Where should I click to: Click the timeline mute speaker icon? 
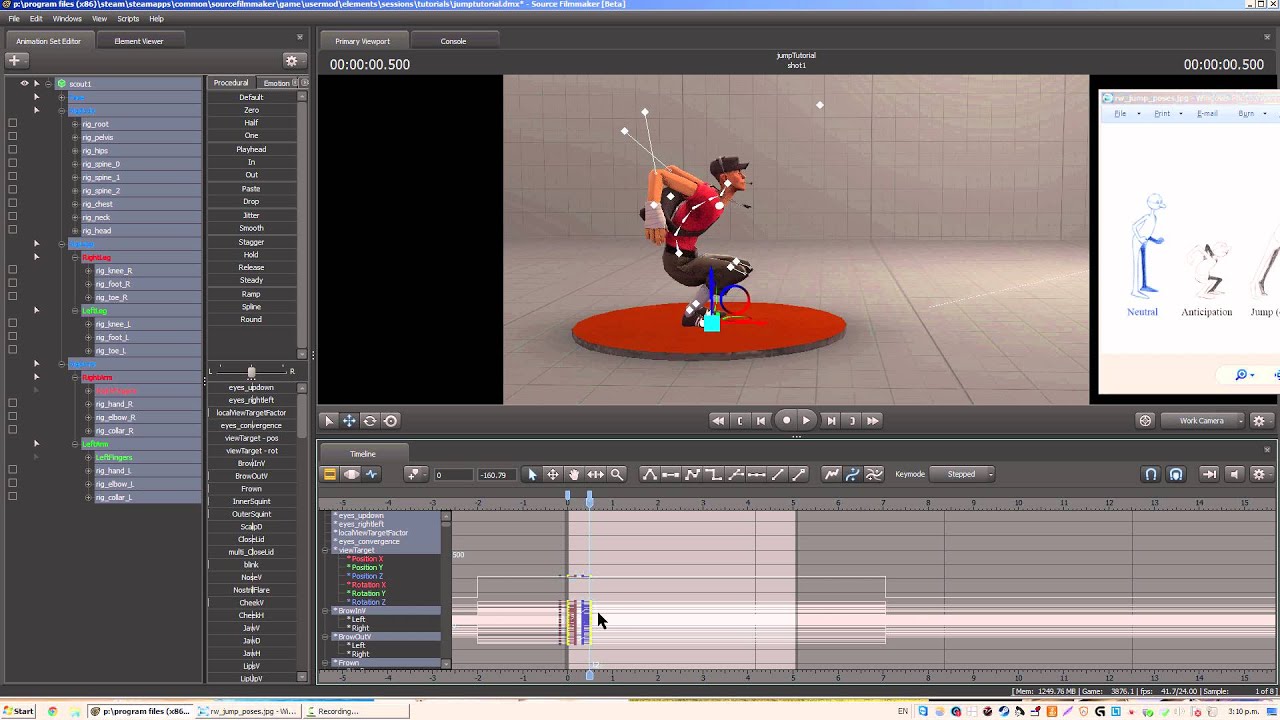[1234, 474]
